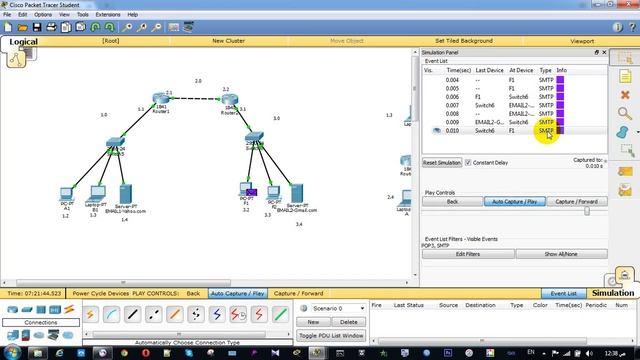This screenshot has width=640, height=360.
Task: Select the Connections lightning category
Action: pos(69,309)
